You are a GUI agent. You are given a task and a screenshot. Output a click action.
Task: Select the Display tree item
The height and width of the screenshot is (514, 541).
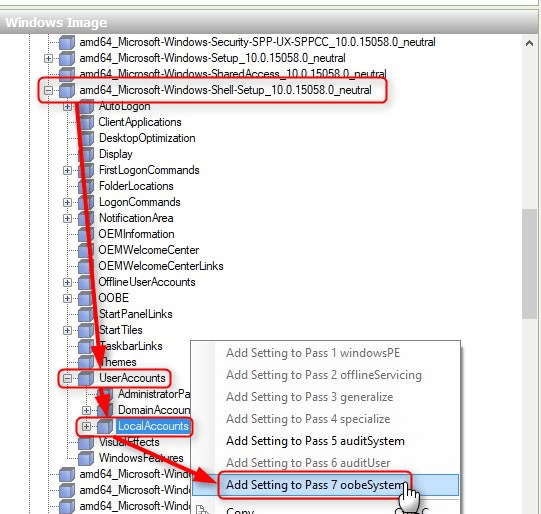point(116,154)
